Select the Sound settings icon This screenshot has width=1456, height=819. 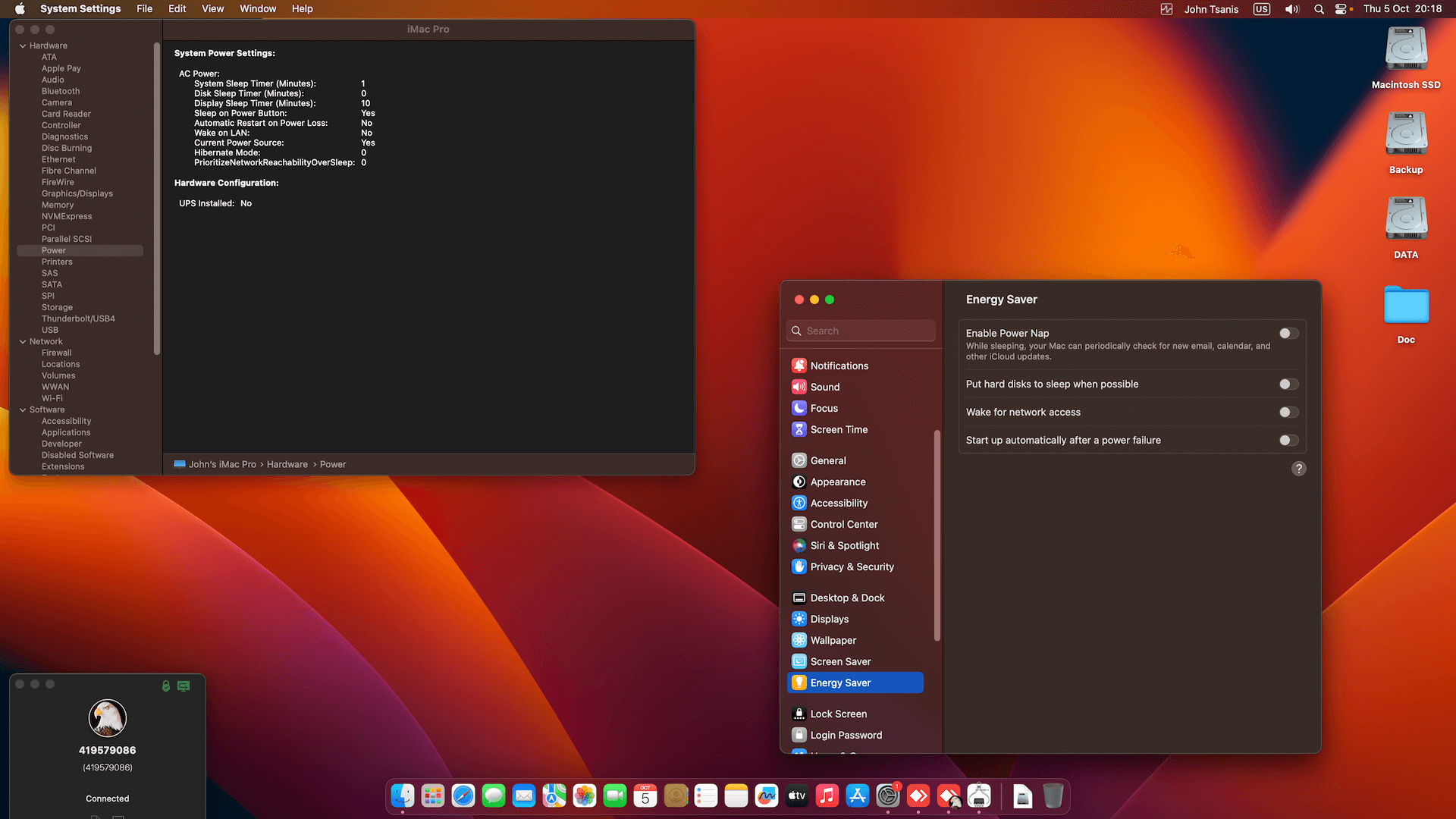(x=799, y=387)
